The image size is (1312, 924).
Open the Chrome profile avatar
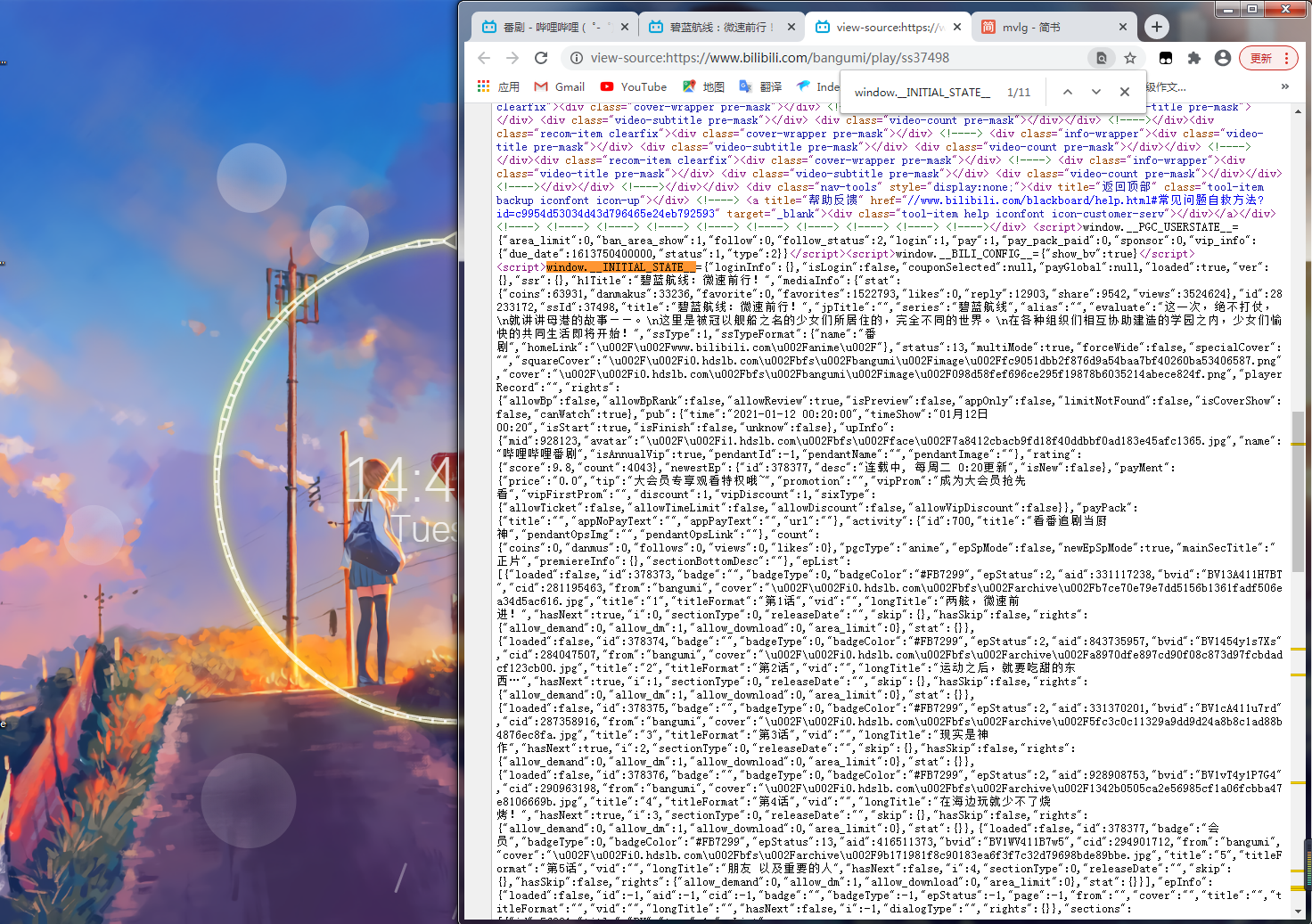click(1223, 58)
